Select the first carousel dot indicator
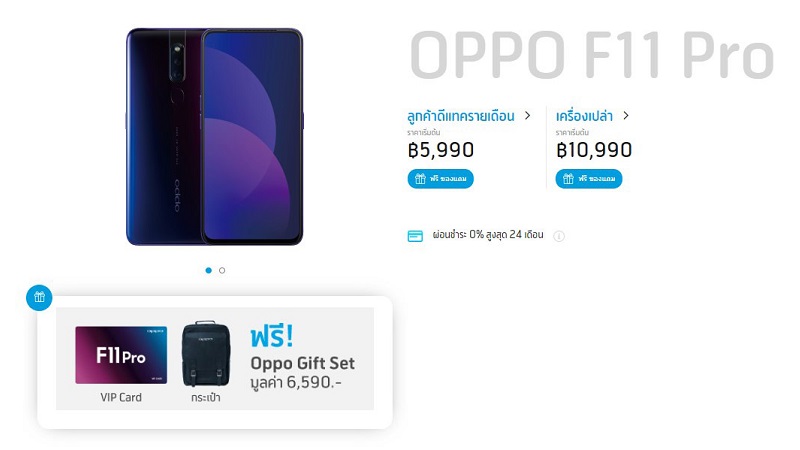The image size is (800, 450). pos(208,270)
